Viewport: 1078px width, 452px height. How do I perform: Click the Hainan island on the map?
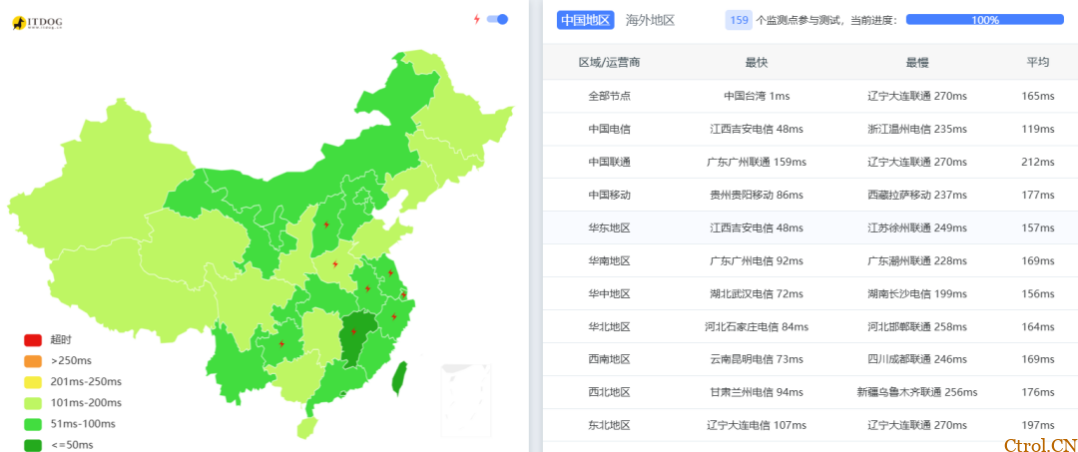307,428
